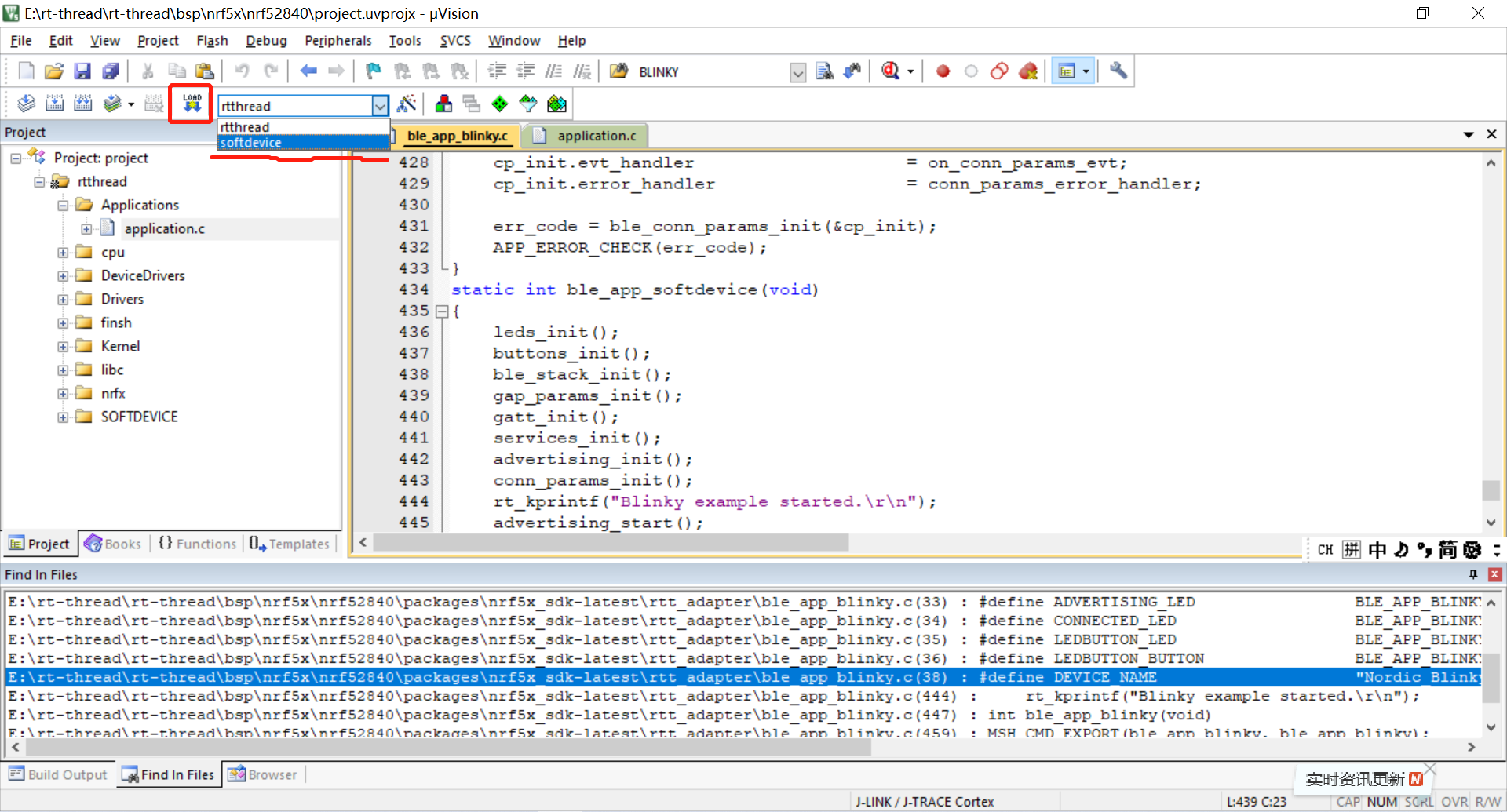Screen dimensions: 1507x812
Task: Click the Build target icon
Action: click(54, 104)
